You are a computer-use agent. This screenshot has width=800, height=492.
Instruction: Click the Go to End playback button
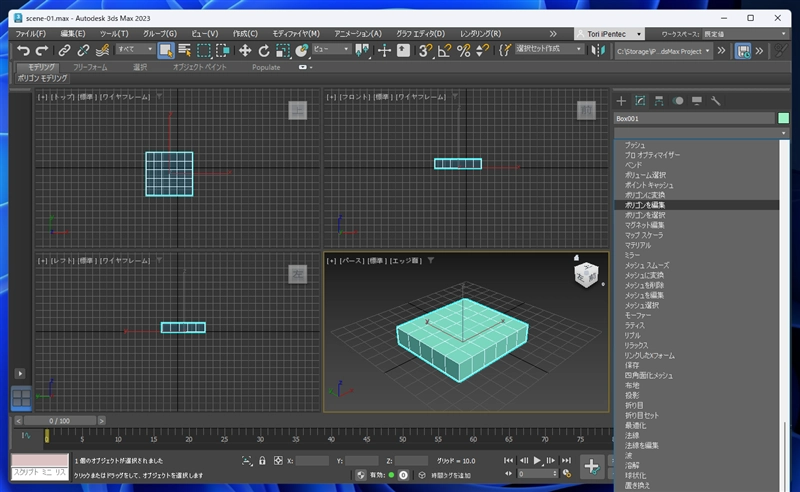566,460
